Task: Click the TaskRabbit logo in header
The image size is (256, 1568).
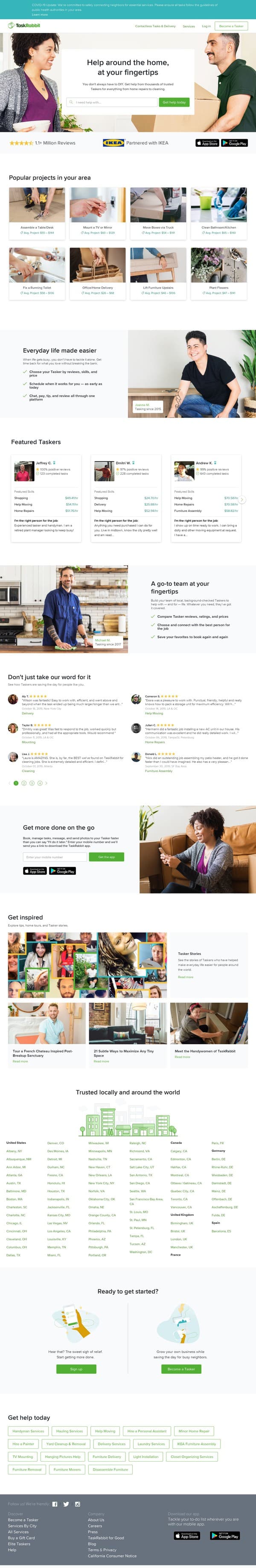Action: (24, 26)
